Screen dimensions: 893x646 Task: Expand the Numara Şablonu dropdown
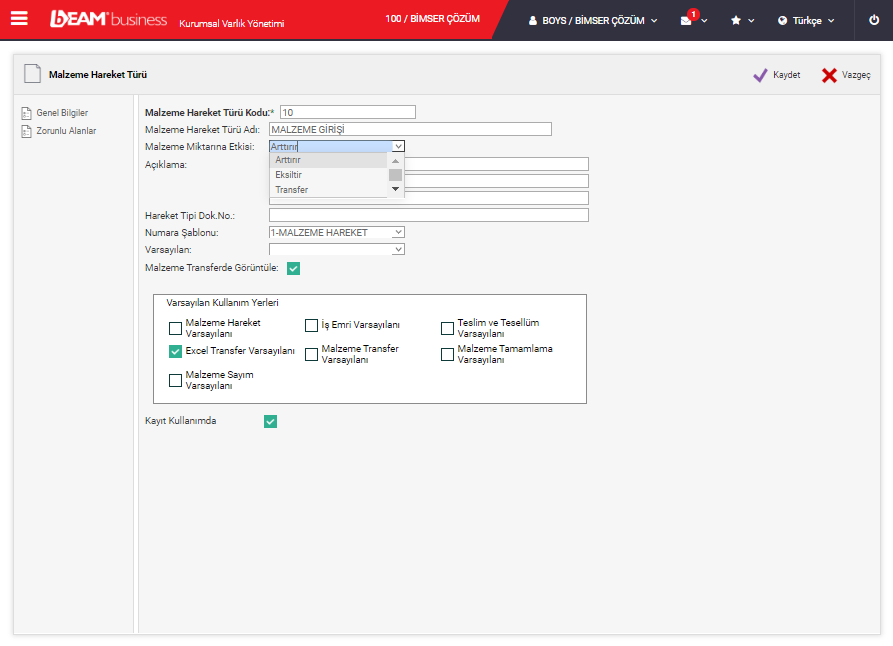tap(398, 233)
